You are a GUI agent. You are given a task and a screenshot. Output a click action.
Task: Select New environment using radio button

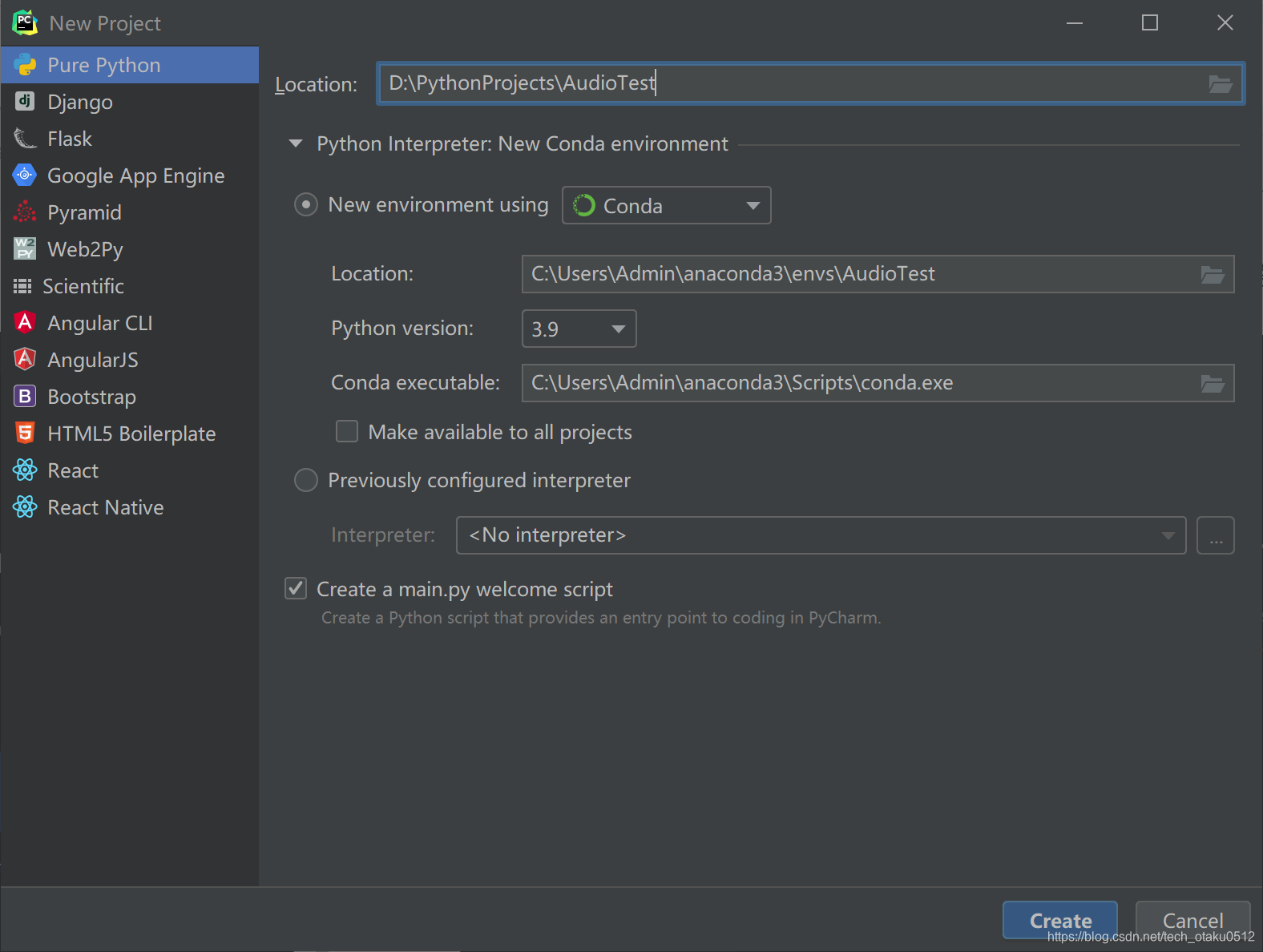point(306,205)
